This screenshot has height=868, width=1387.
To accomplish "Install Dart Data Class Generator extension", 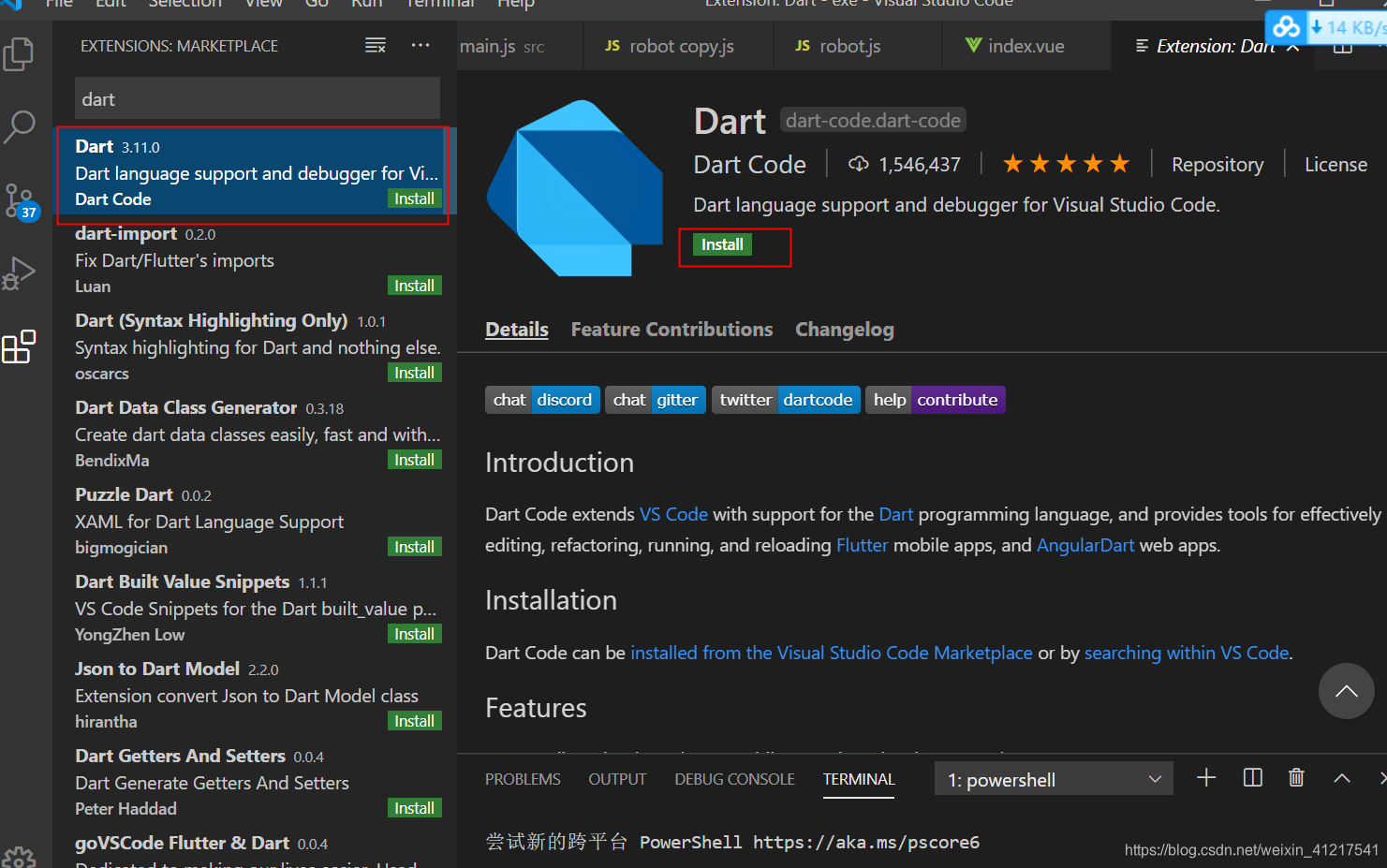I will 414,460.
